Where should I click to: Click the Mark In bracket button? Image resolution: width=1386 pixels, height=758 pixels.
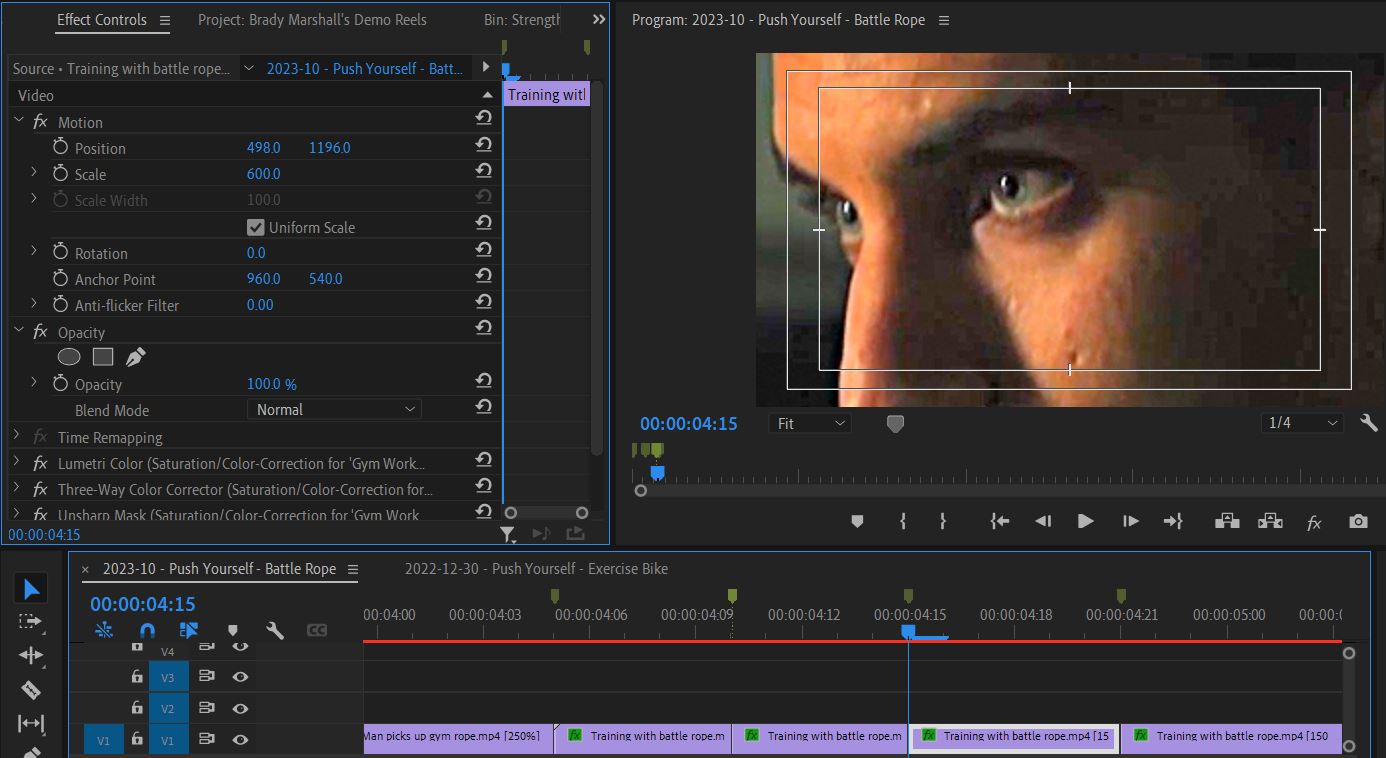pyautogui.click(x=903, y=521)
